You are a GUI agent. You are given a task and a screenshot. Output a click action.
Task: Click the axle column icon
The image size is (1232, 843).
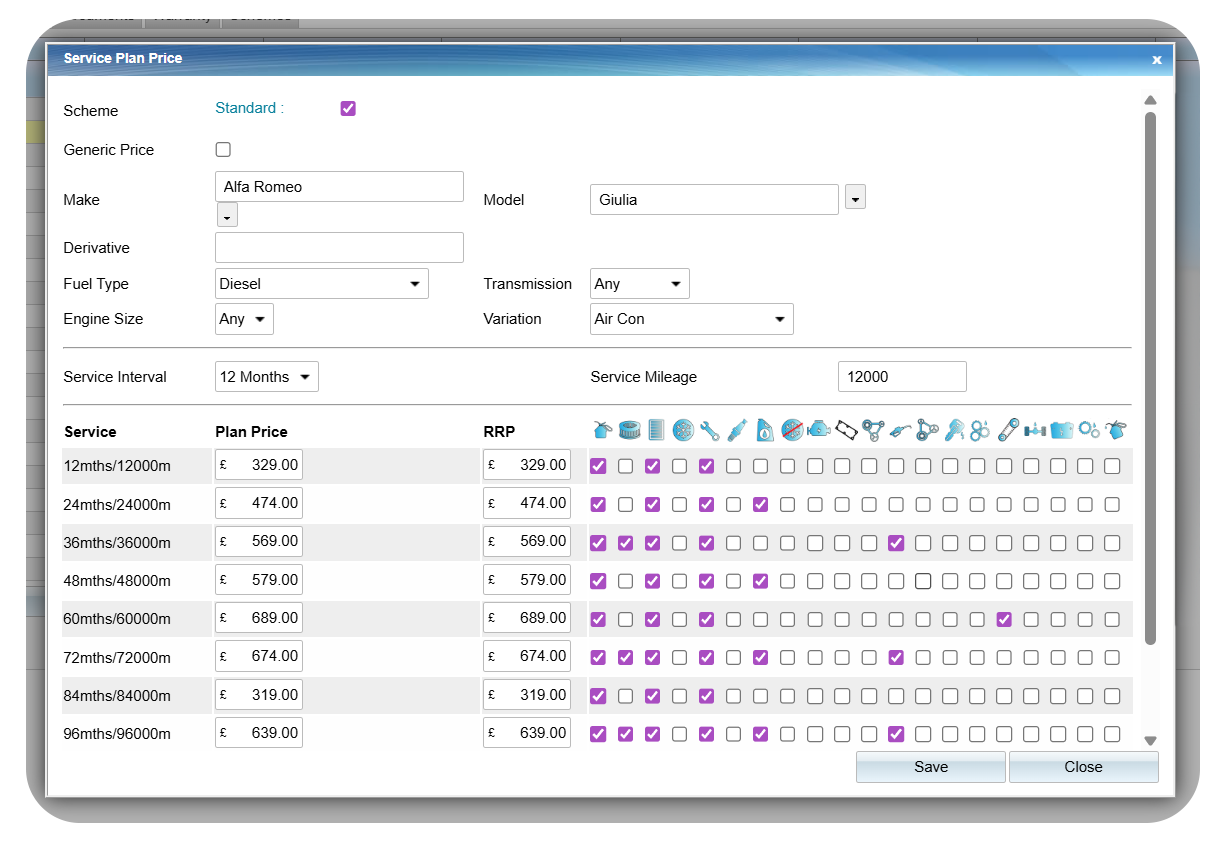click(1034, 431)
